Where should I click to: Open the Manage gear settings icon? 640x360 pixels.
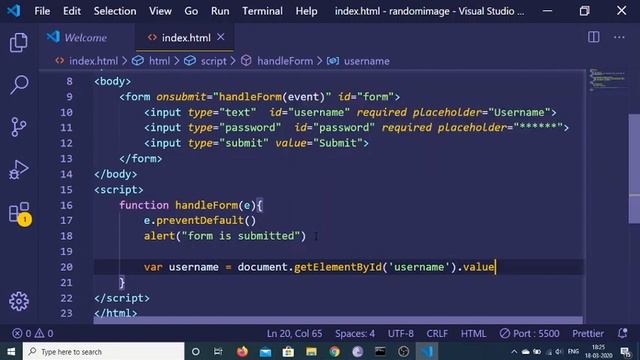(19, 302)
